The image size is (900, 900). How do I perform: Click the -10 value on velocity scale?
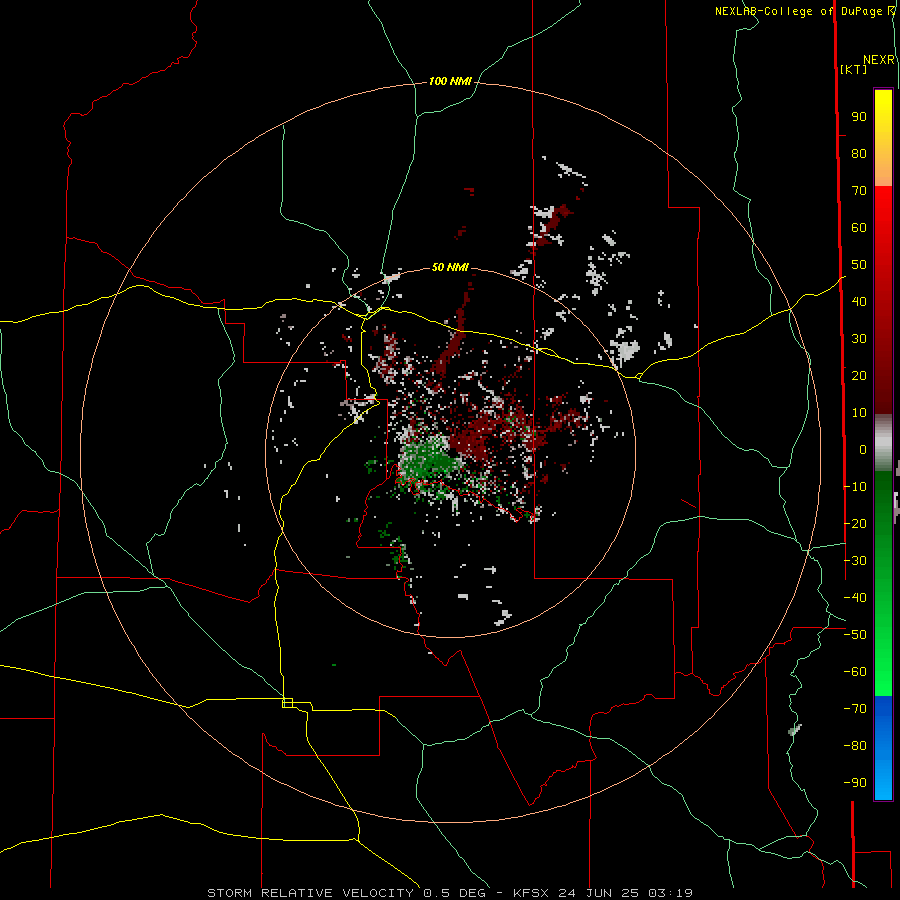click(x=855, y=487)
